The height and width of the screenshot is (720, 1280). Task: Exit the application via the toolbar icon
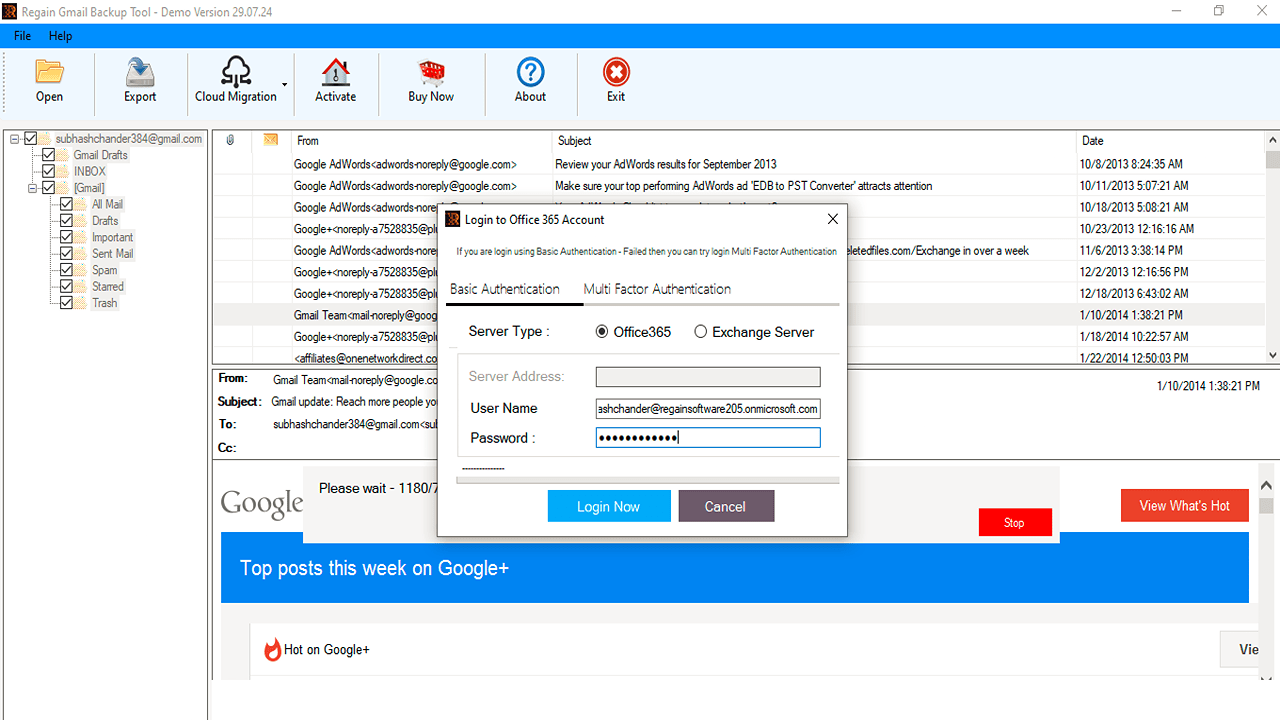(x=615, y=80)
